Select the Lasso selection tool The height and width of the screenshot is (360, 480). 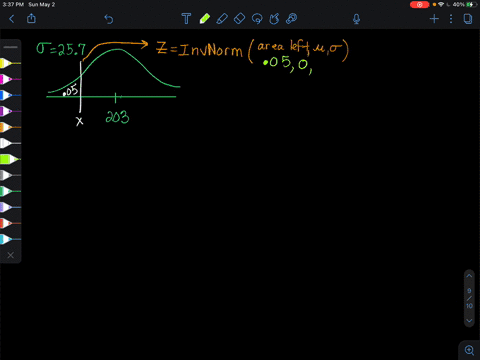257,19
